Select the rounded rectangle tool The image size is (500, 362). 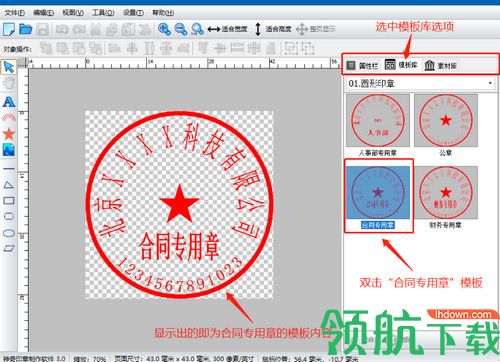(9, 217)
